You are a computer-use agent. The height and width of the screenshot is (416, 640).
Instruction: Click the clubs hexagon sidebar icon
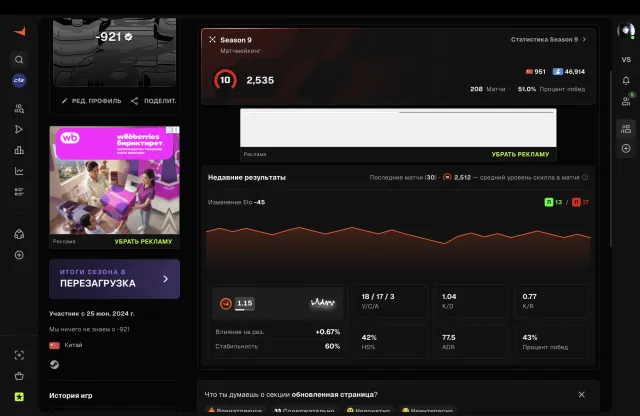(19, 234)
